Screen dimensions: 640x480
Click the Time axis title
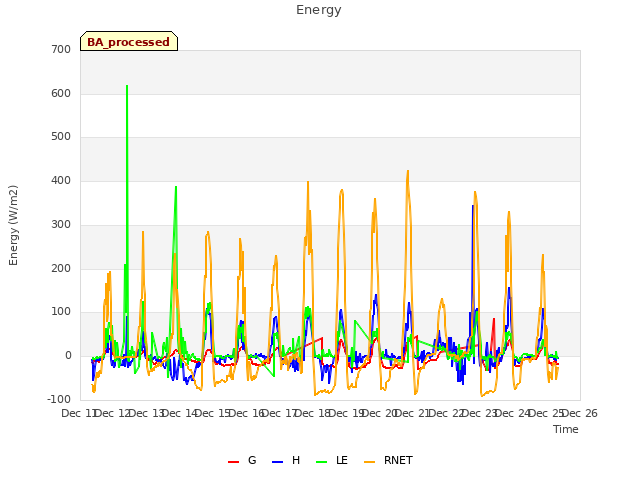566,429
